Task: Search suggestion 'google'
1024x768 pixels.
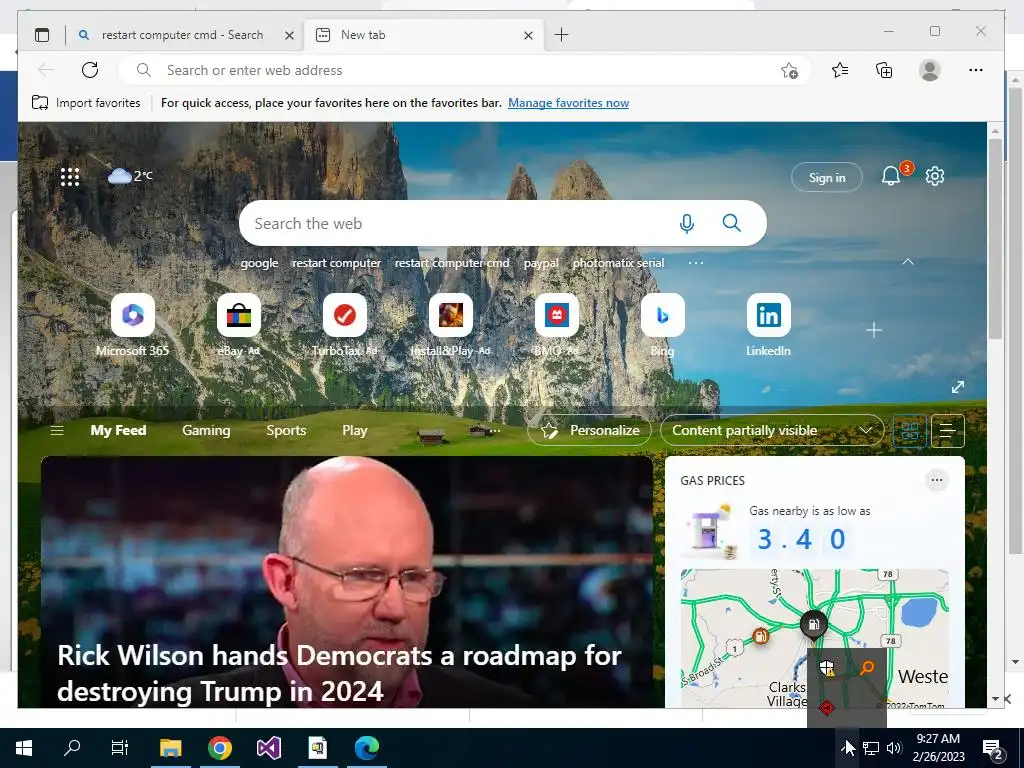Action: pos(259,263)
